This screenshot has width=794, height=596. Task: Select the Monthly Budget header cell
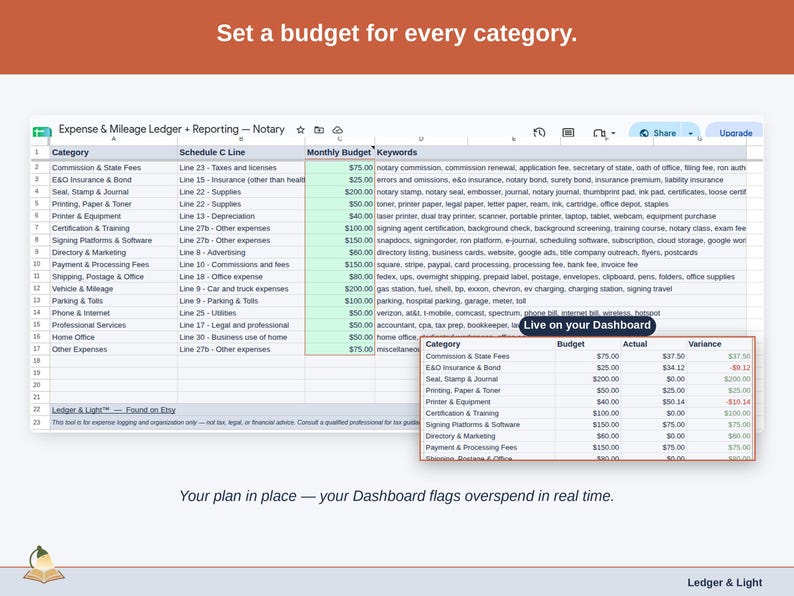pos(340,152)
